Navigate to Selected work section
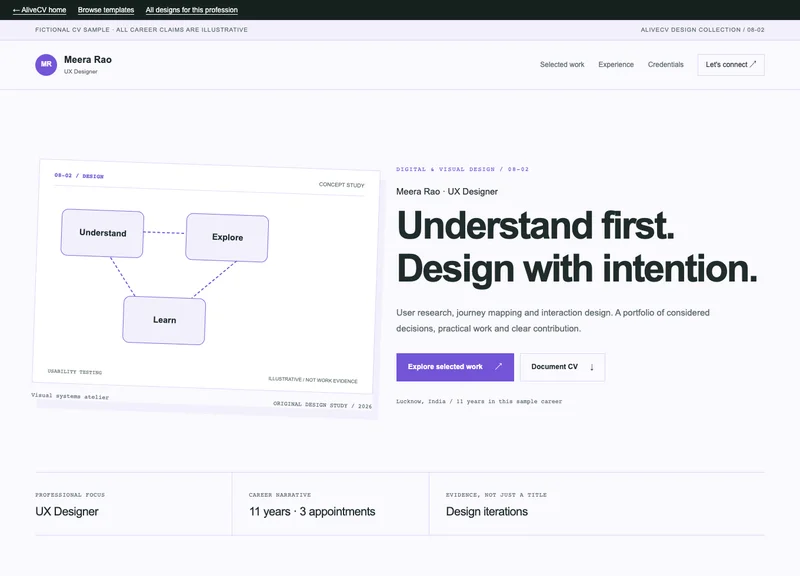Screen dimensions: 800x576 562,64
